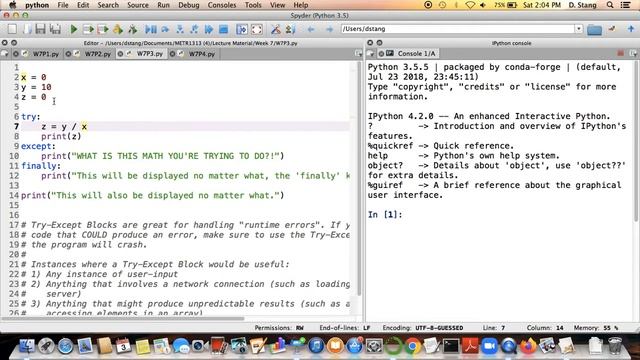Click the Run current line debug icon
This screenshot has height=360, width=640.
[165, 29]
